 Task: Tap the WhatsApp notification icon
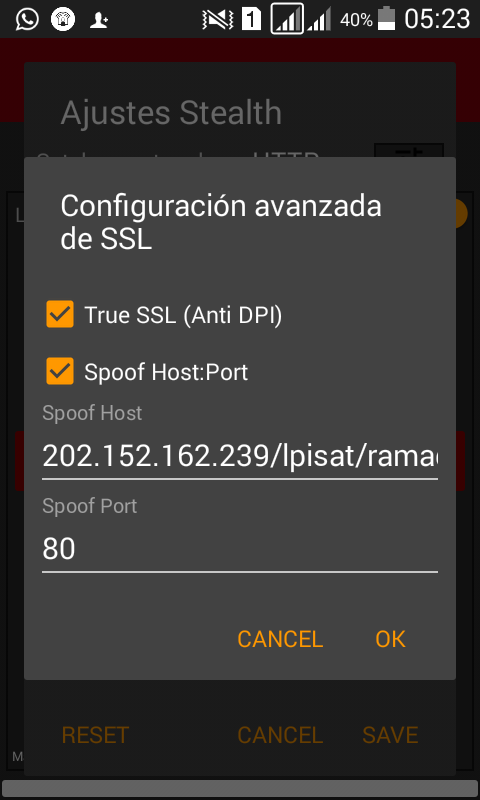pyautogui.click(x=27, y=19)
